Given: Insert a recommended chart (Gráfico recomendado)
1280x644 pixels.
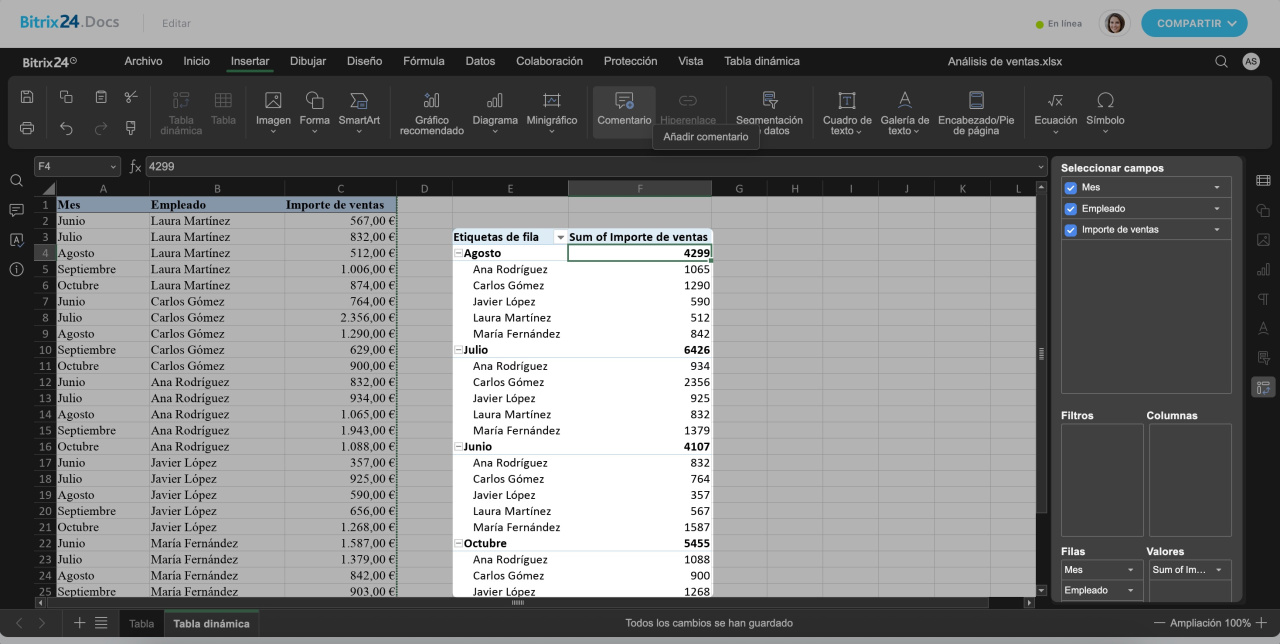Looking at the screenshot, I should 432,112.
